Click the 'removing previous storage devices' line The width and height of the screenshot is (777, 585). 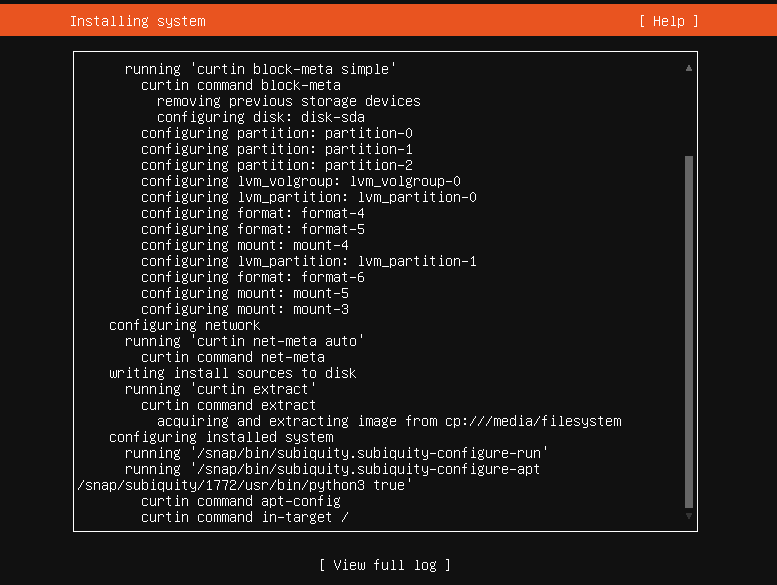tap(288, 101)
